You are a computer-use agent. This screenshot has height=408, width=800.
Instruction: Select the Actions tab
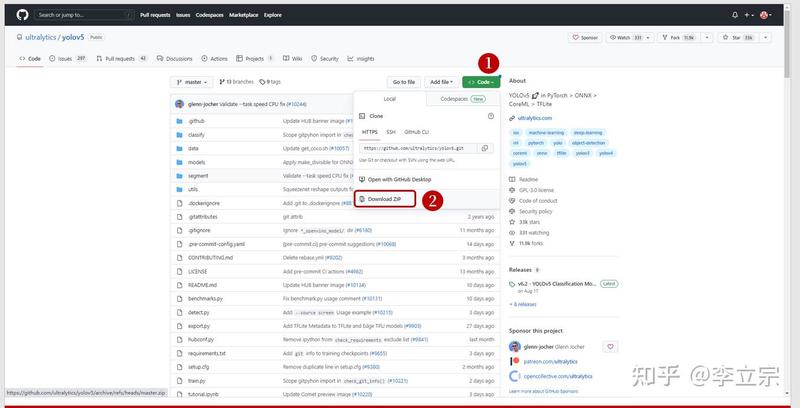pyautogui.click(x=214, y=59)
